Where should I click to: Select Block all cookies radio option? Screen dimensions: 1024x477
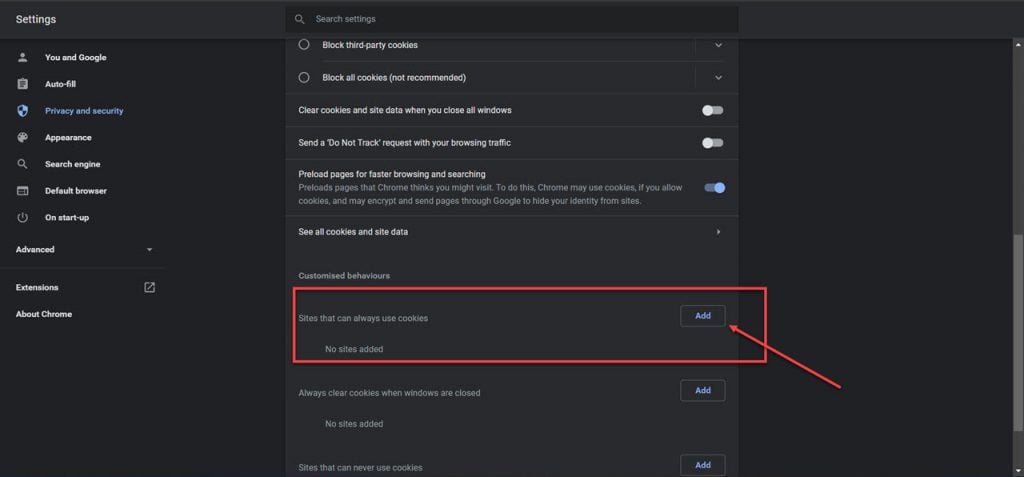click(304, 77)
